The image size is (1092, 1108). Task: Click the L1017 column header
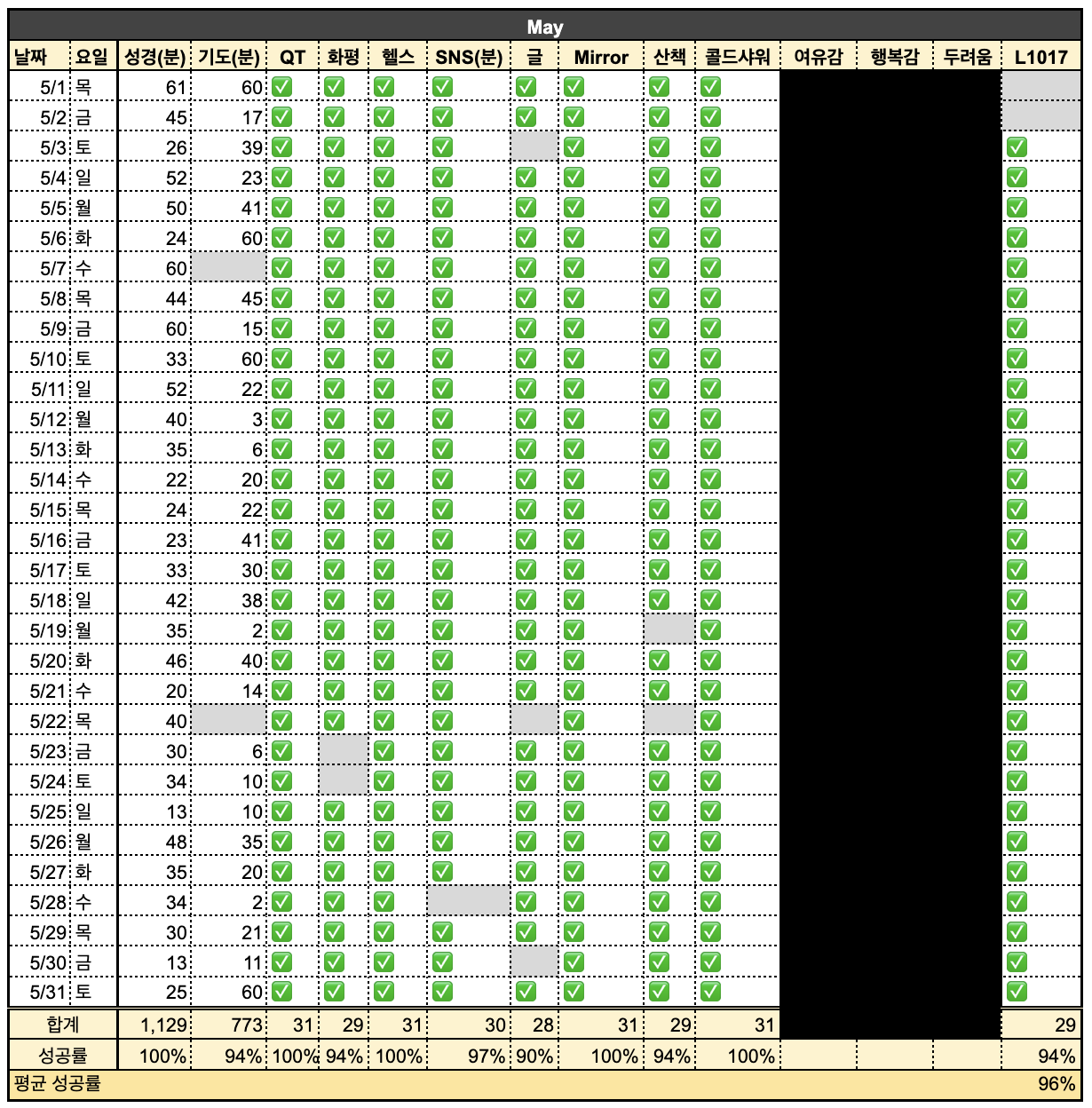[x=1041, y=57]
